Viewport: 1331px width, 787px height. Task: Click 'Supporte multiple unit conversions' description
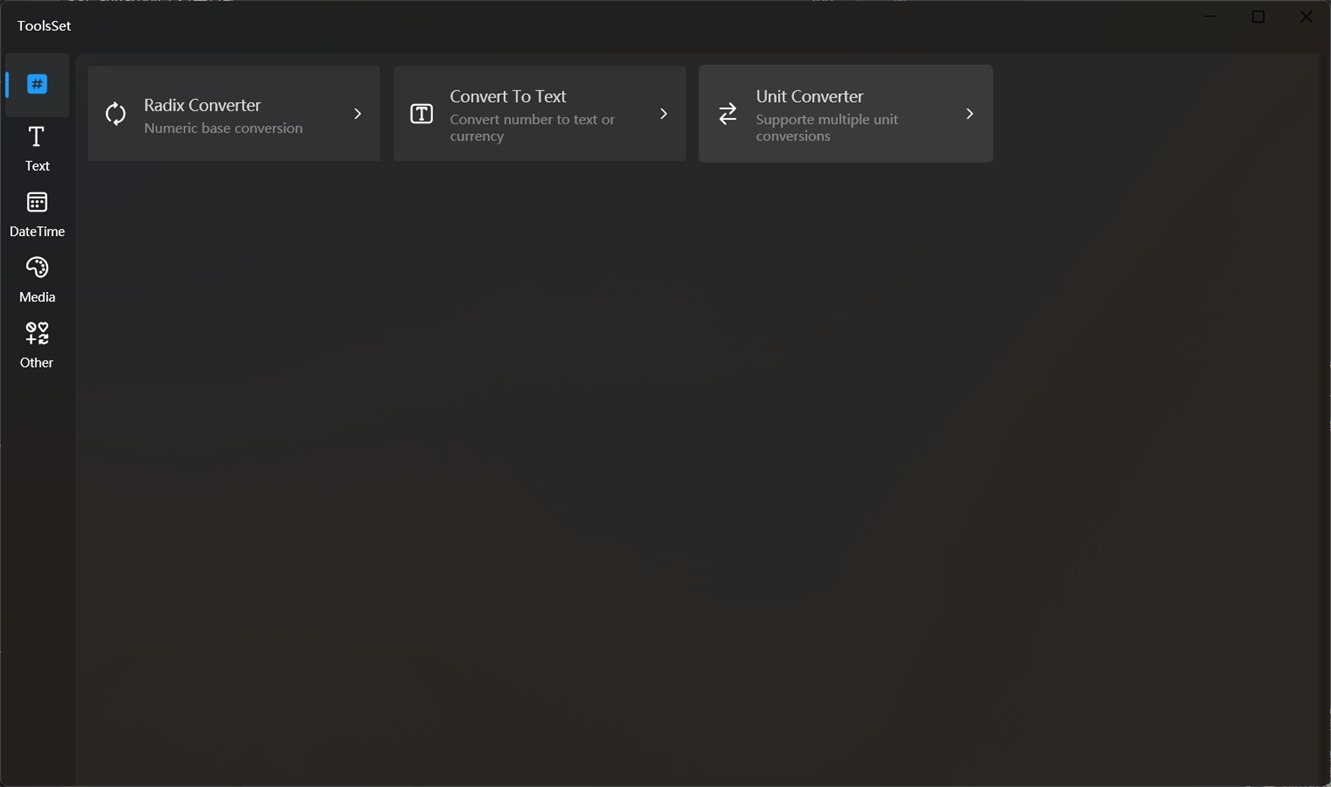click(827, 128)
